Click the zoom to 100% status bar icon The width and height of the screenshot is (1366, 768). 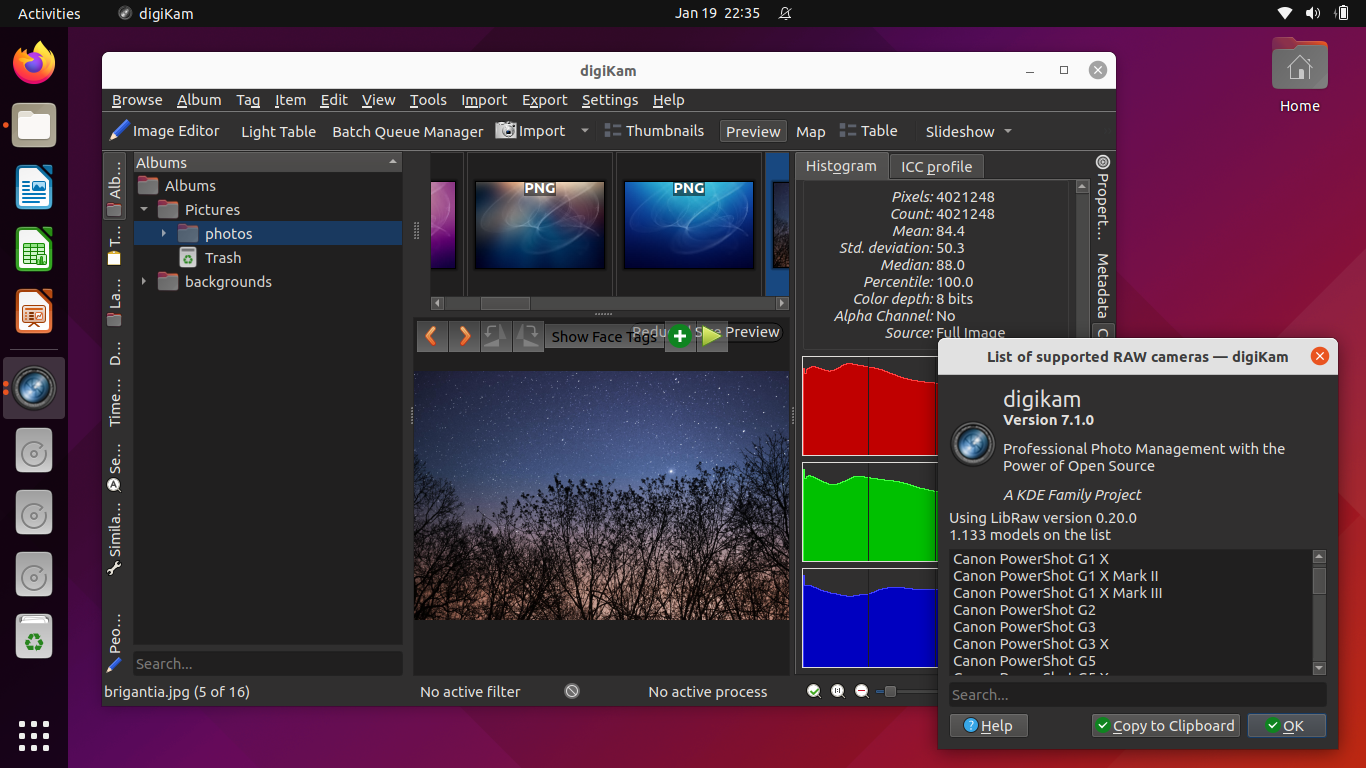[x=838, y=691]
